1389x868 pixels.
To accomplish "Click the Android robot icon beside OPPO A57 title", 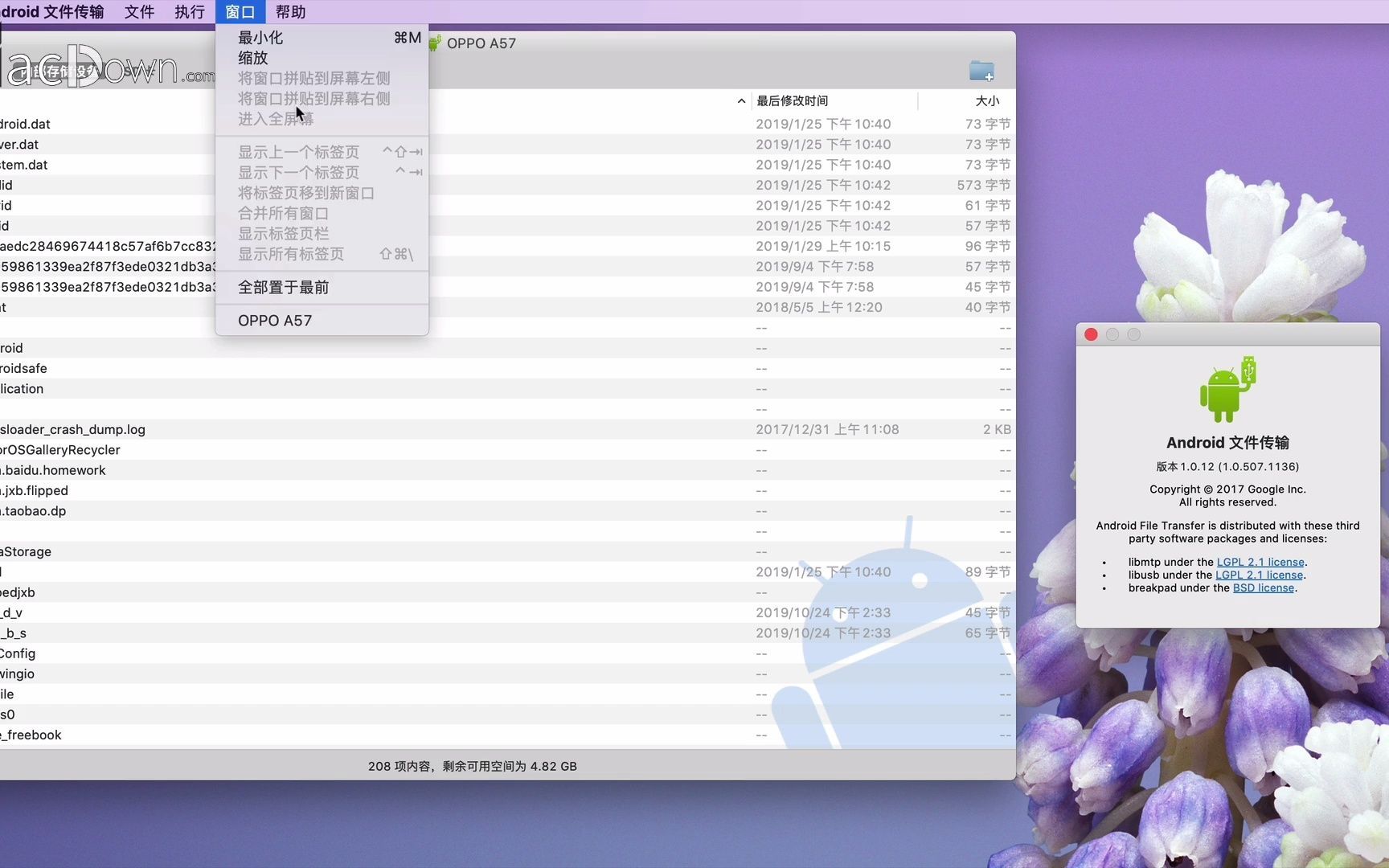I will coord(435,43).
